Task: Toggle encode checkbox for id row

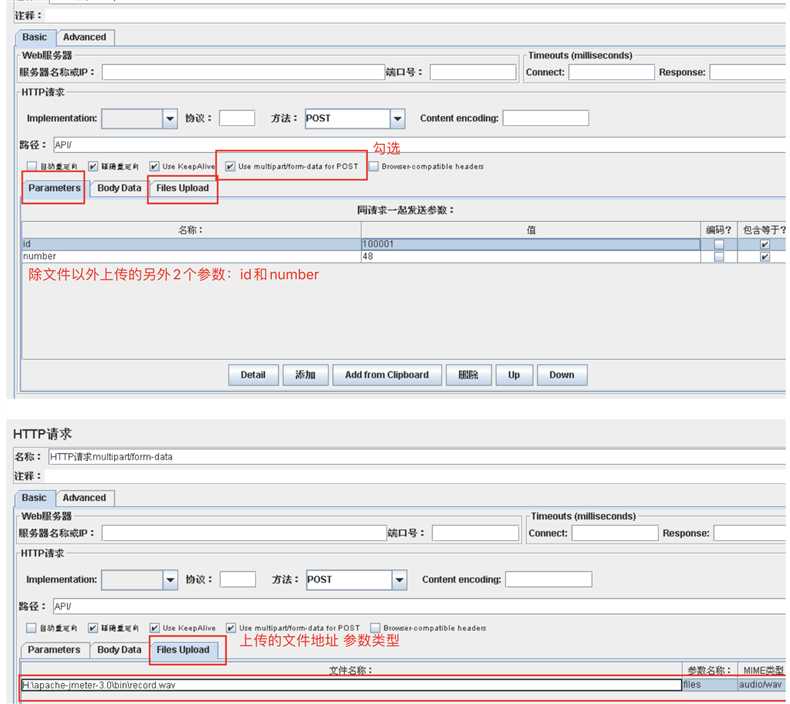Action: pos(719,244)
